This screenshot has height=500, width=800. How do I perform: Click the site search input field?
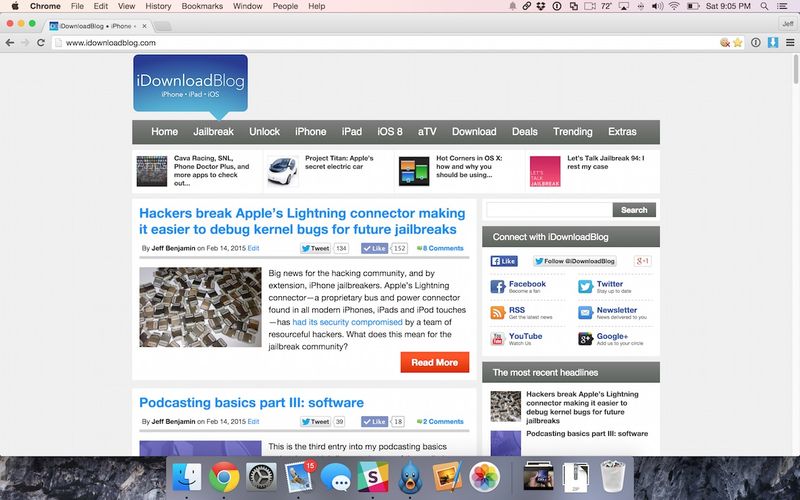549,210
